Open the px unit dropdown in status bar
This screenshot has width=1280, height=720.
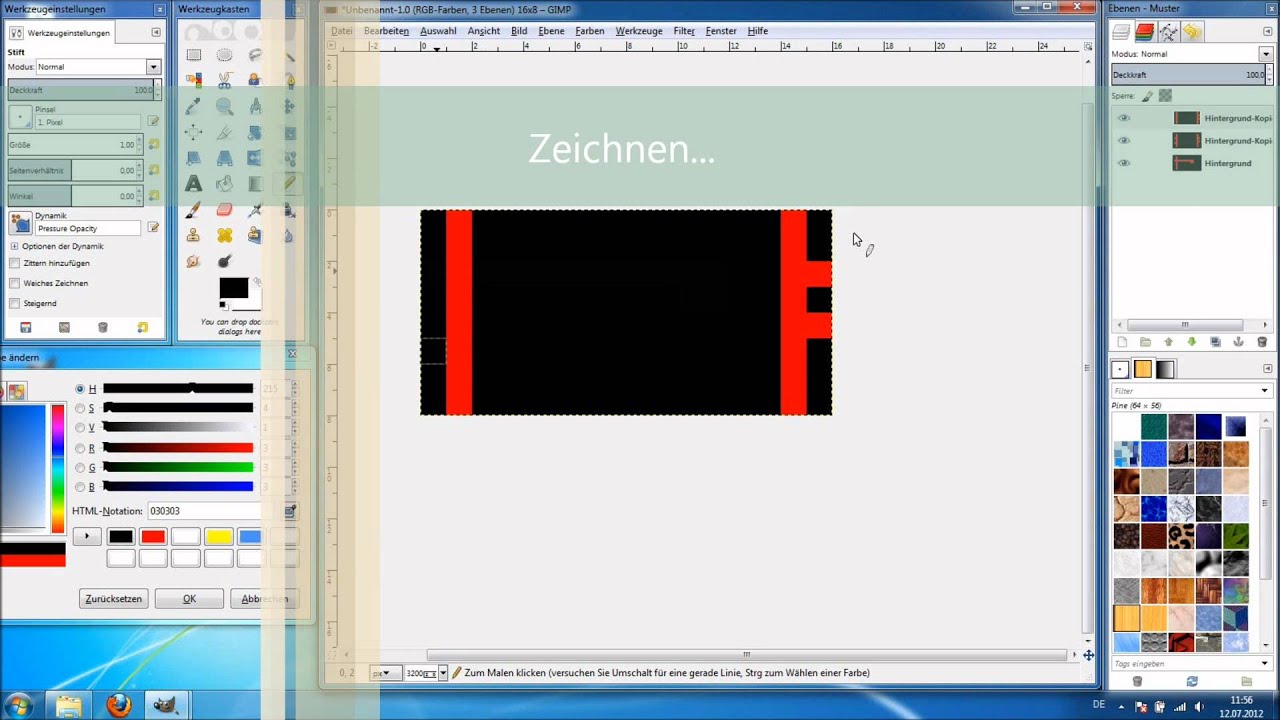385,673
